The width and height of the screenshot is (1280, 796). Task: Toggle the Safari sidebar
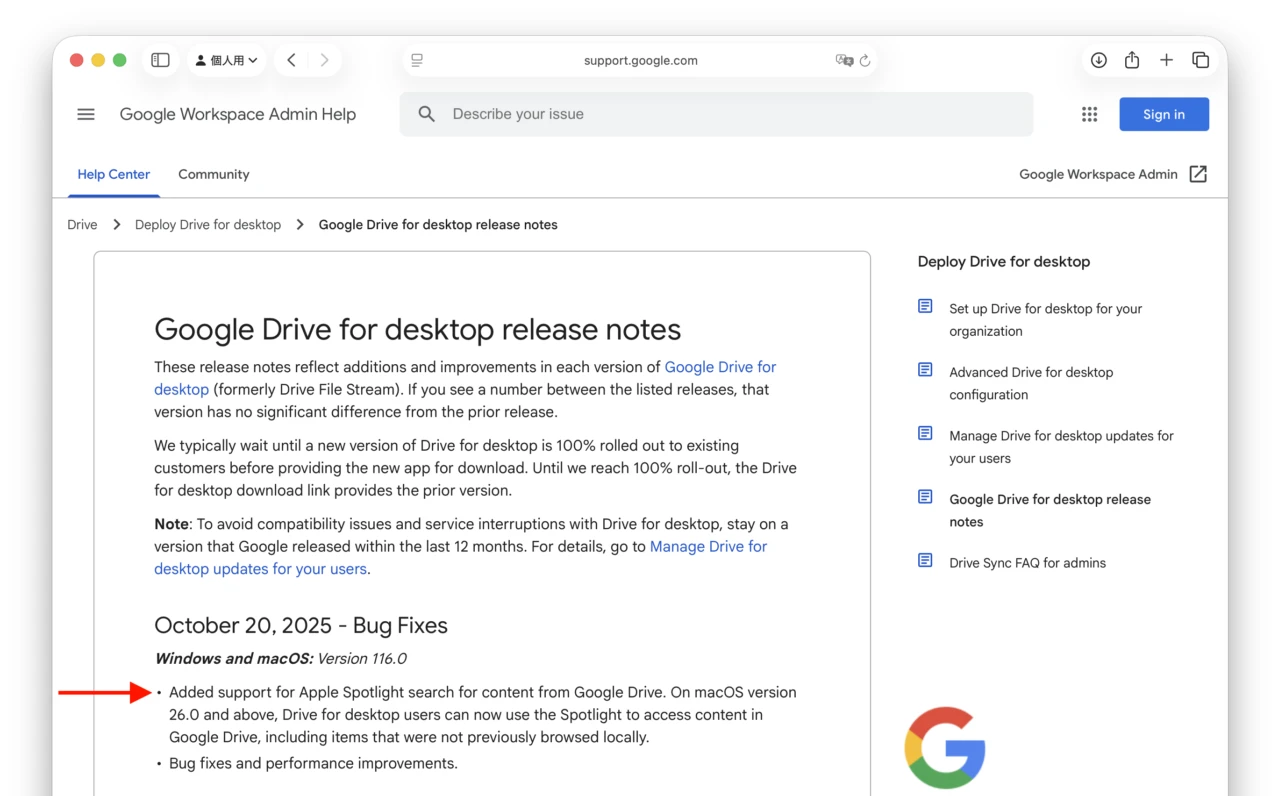tap(160, 60)
